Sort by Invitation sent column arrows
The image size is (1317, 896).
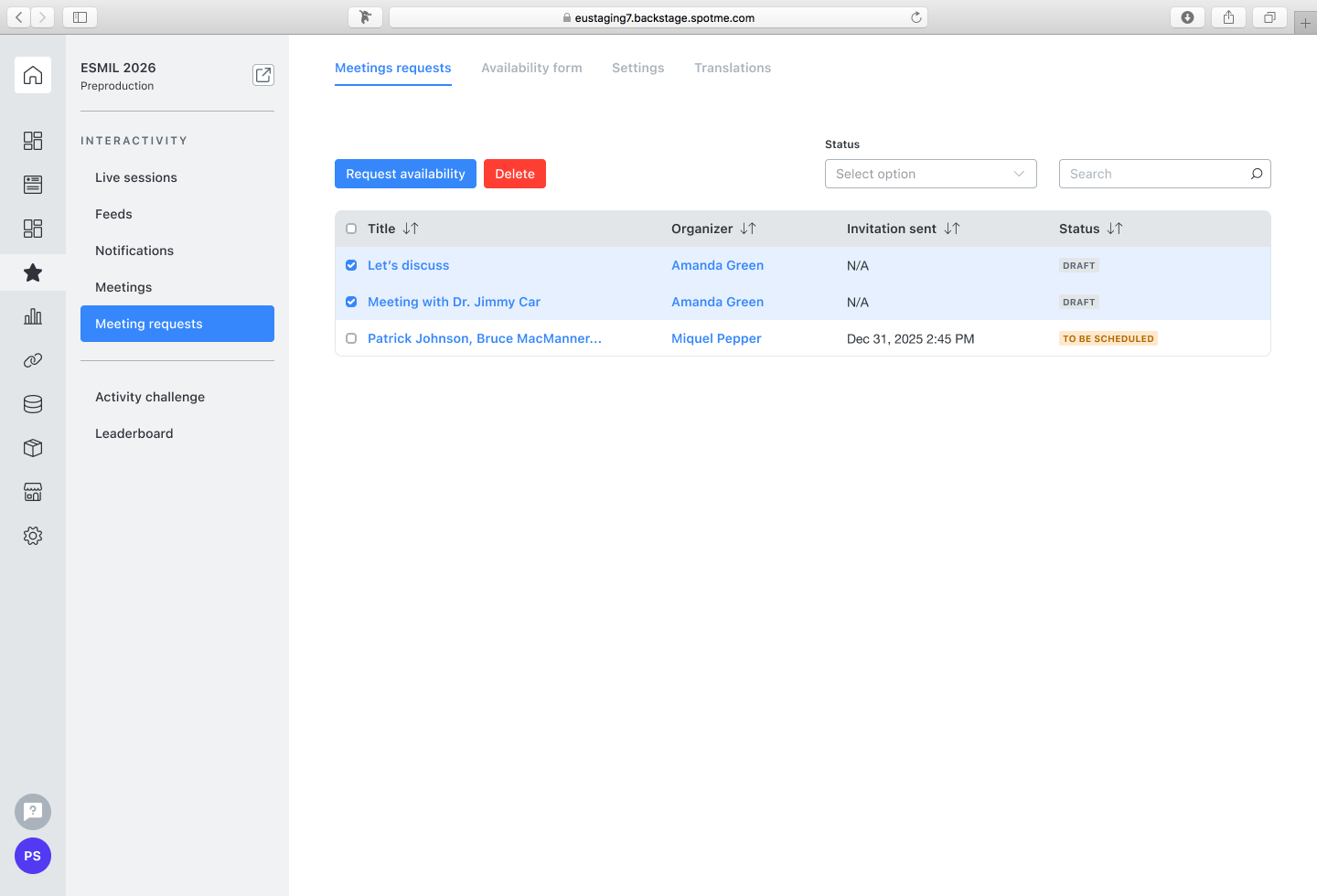pos(952,229)
